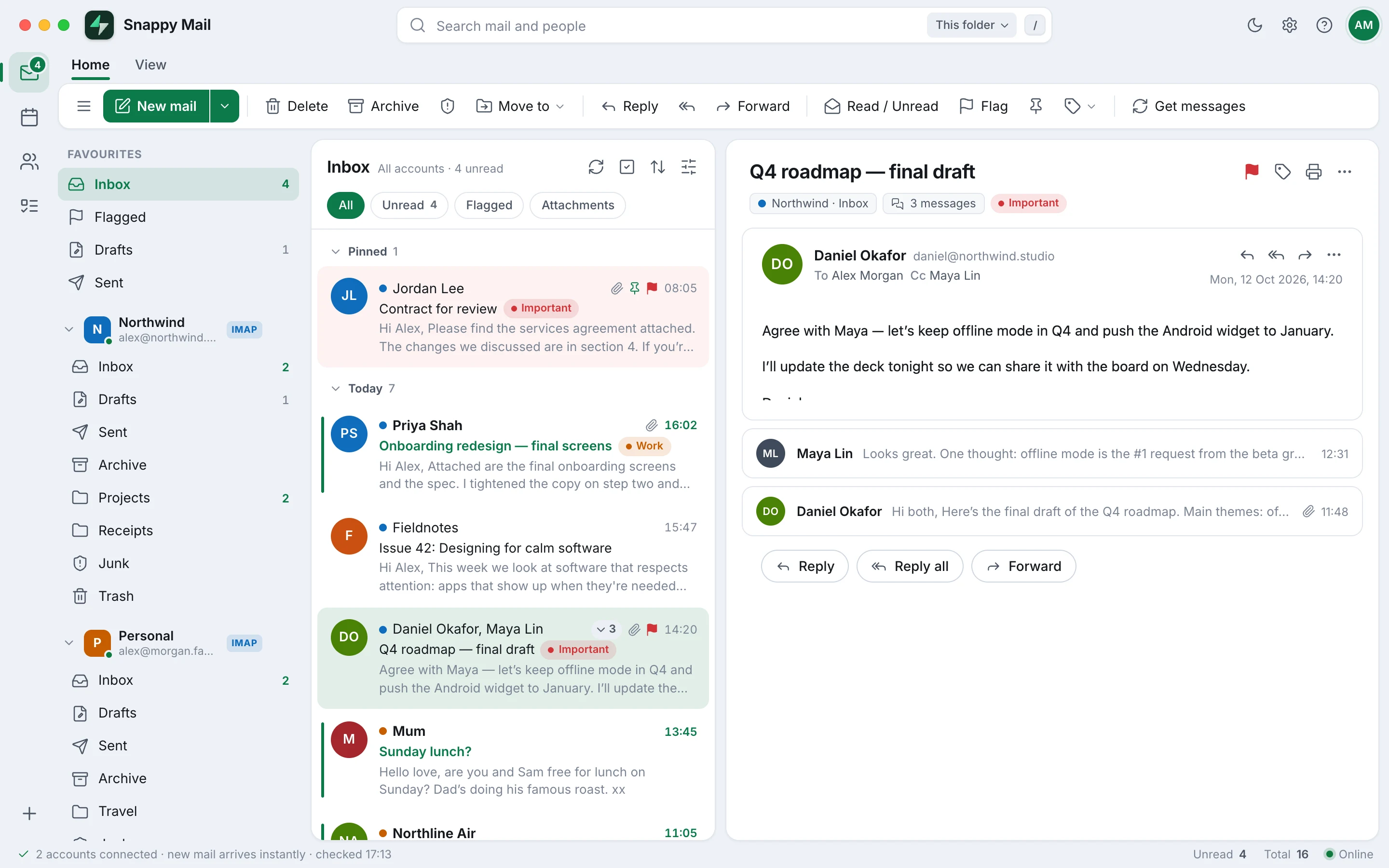
Task: Open the help question-mark icon
Action: [1324, 25]
